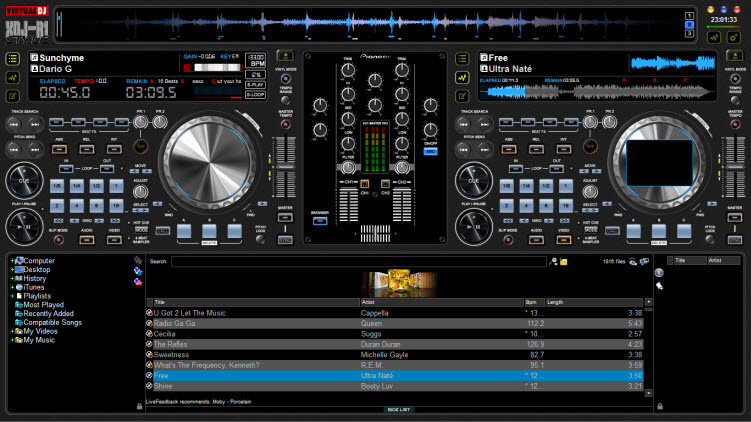Adjust left deck pitch fader
Image resolution: width=751 pixels, height=422 pixels.
[x=286, y=167]
